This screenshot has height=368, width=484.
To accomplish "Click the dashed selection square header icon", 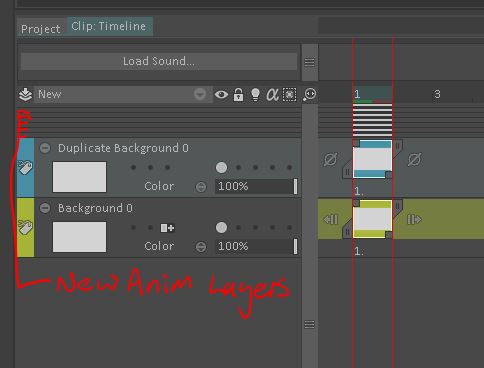I will tap(289, 95).
